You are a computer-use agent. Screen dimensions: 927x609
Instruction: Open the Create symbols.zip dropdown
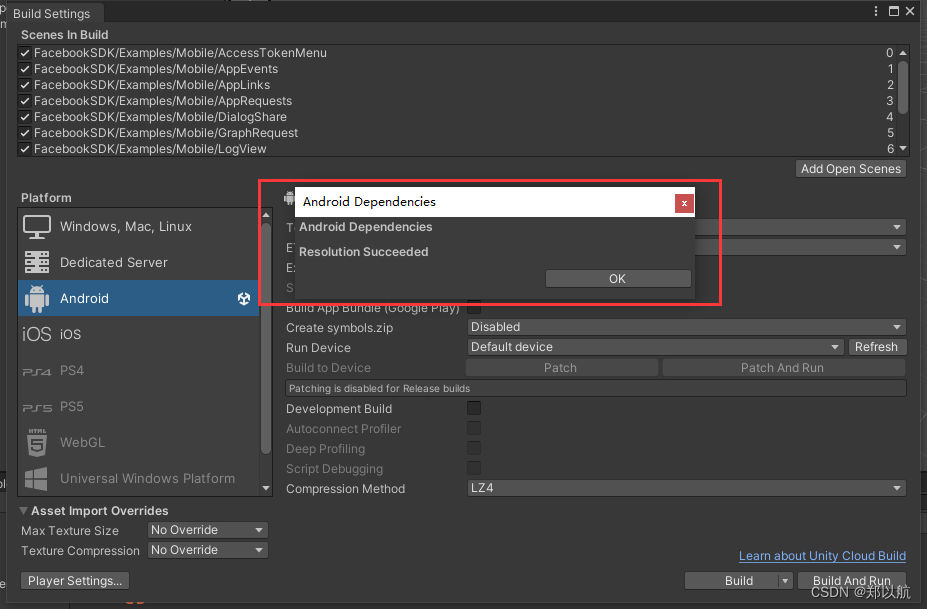click(686, 327)
